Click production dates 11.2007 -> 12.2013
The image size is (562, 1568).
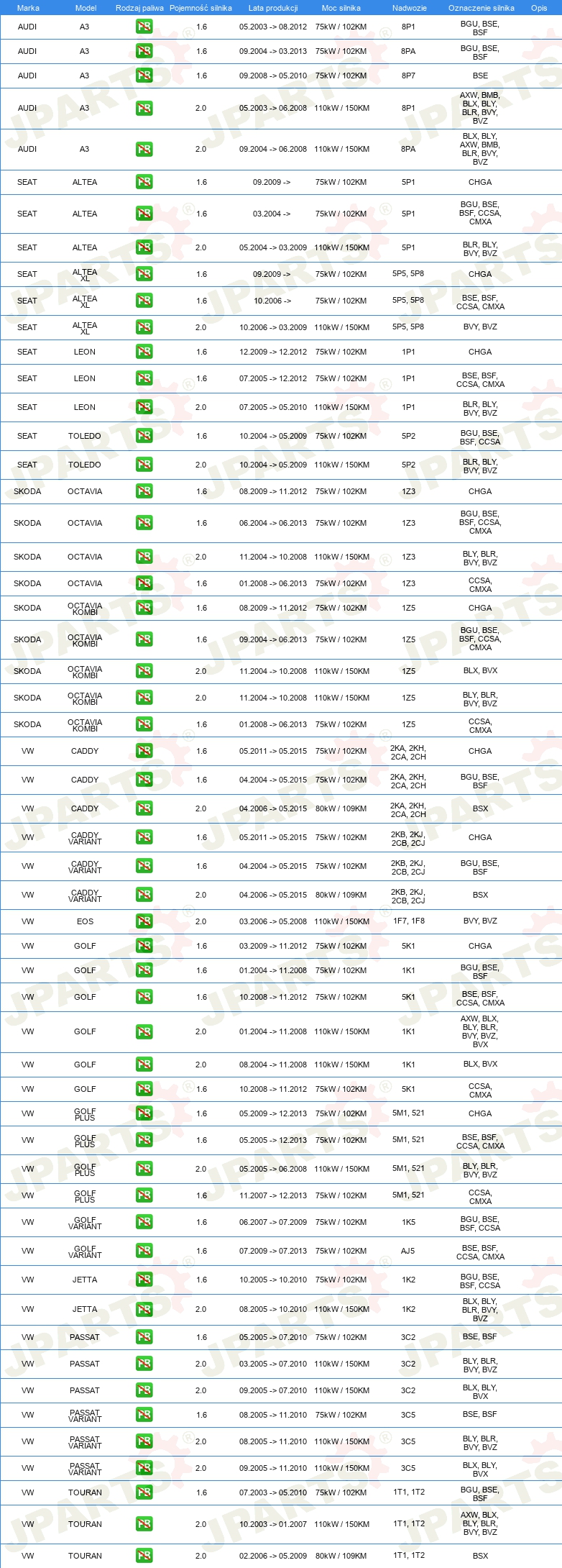273,1195
